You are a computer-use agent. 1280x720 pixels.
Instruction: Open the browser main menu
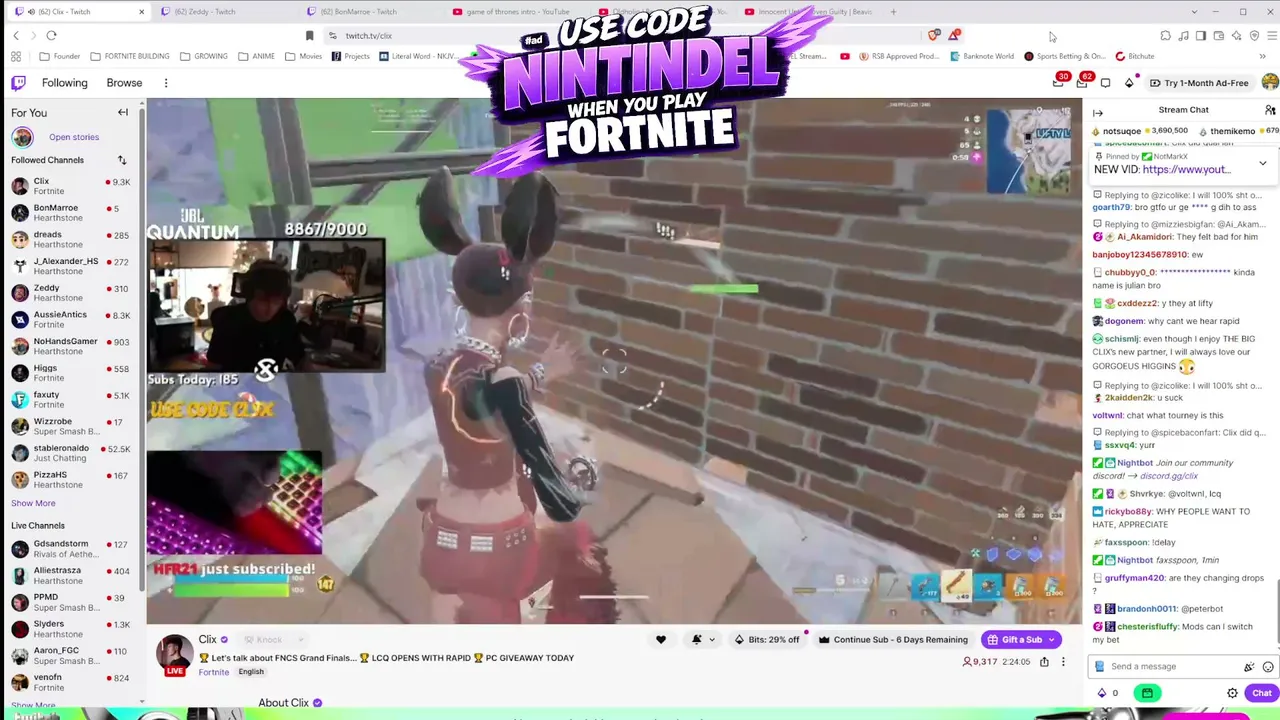pyautogui.click(x=1271, y=36)
